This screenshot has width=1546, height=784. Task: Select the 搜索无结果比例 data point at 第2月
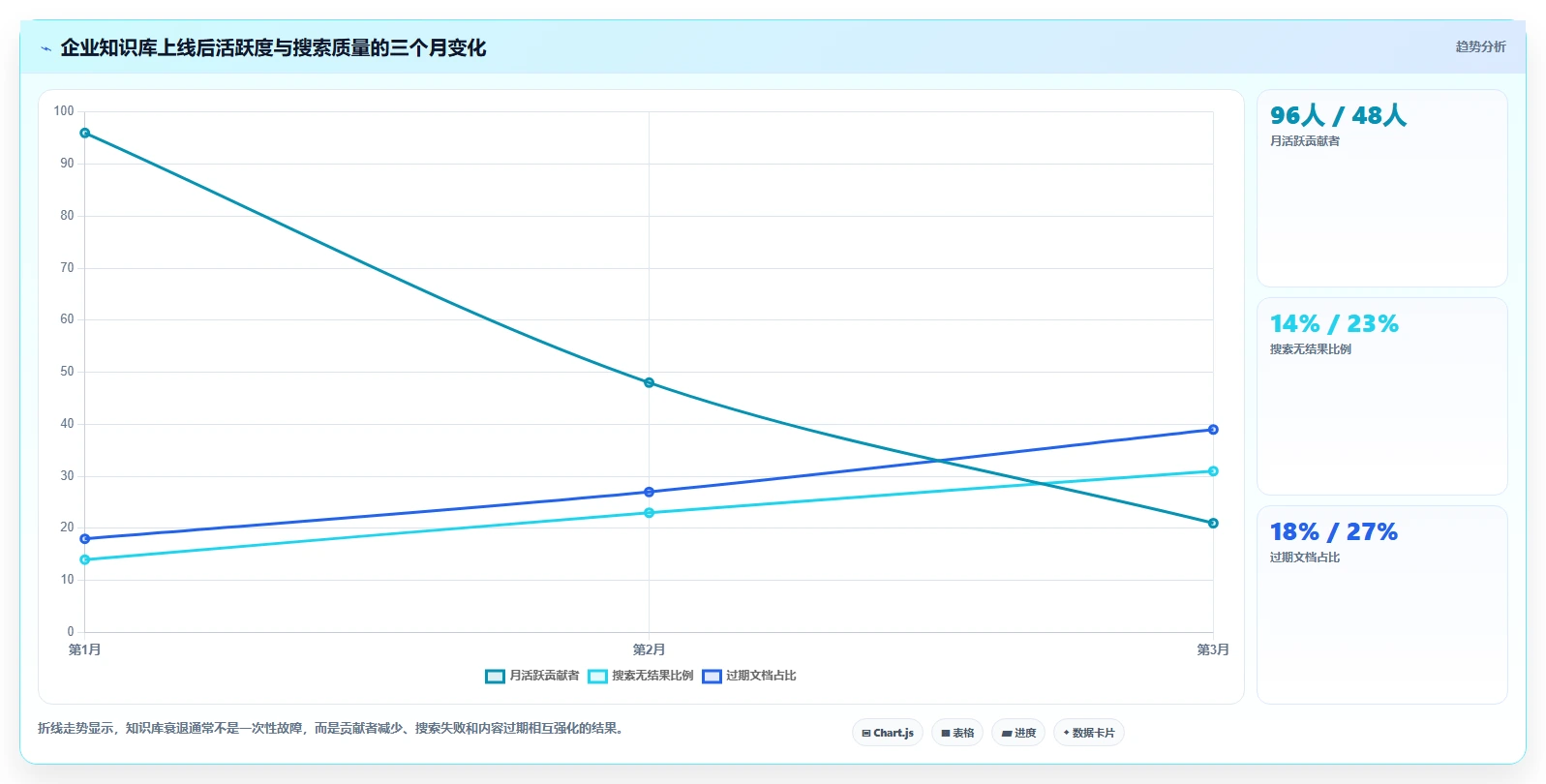coord(649,513)
